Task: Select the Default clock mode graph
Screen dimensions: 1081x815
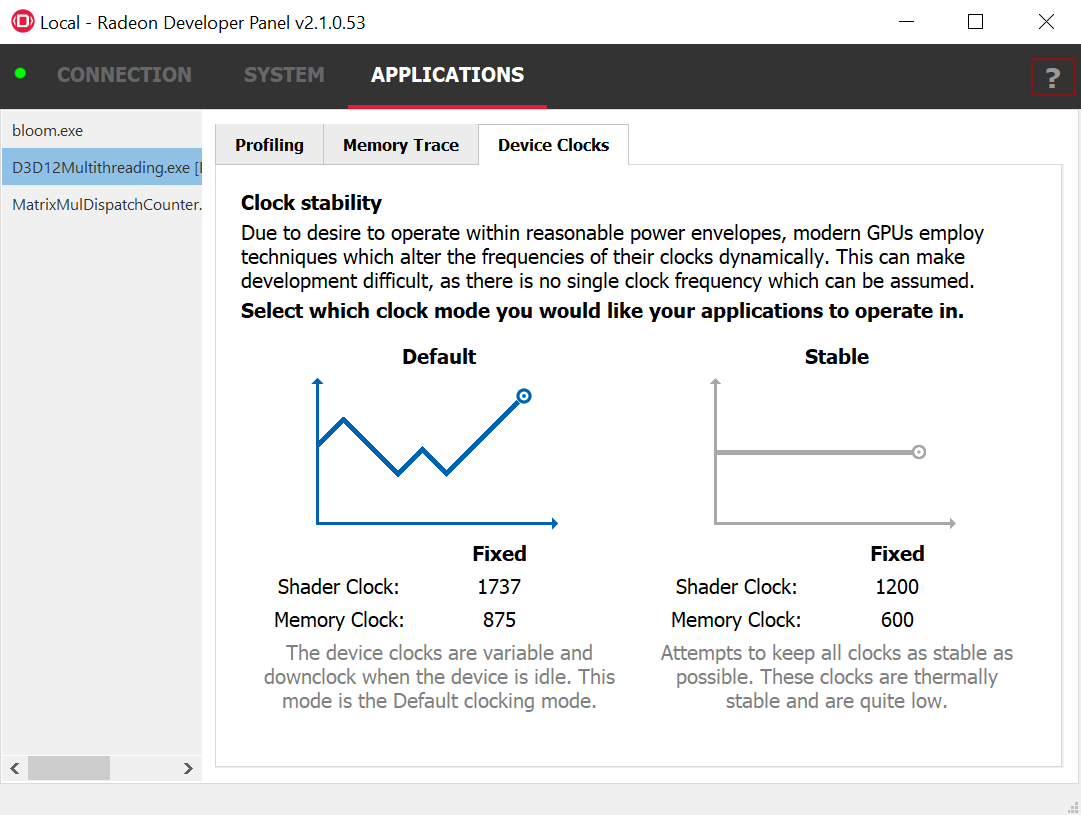Action: [437, 452]
